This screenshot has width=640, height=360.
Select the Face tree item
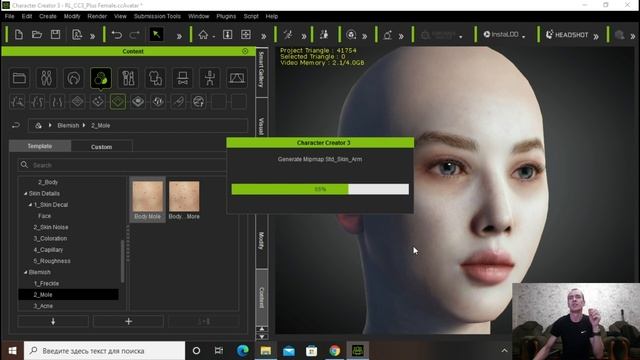(x=44, y=216)
